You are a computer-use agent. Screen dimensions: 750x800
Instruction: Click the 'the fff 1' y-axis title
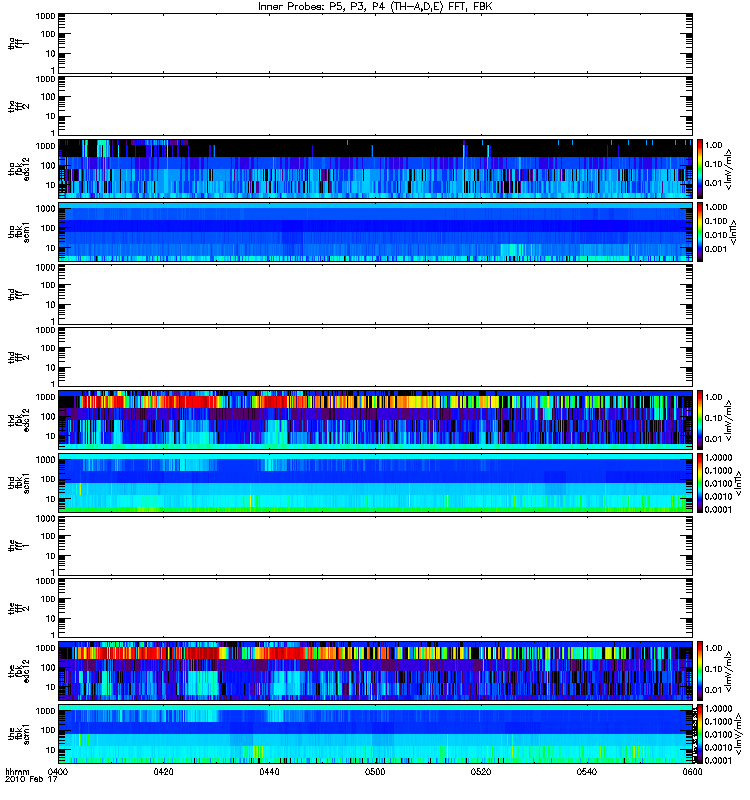coord(19,545)
